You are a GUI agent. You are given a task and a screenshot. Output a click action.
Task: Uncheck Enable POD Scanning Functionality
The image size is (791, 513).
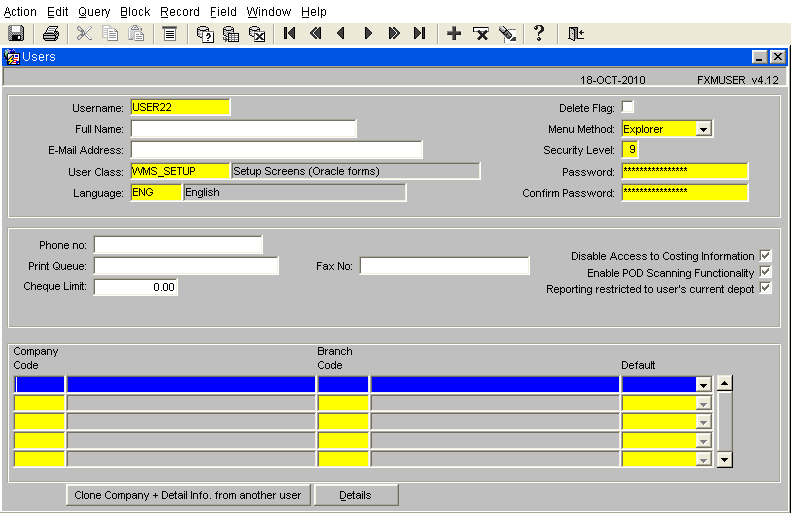pos(766,272)
